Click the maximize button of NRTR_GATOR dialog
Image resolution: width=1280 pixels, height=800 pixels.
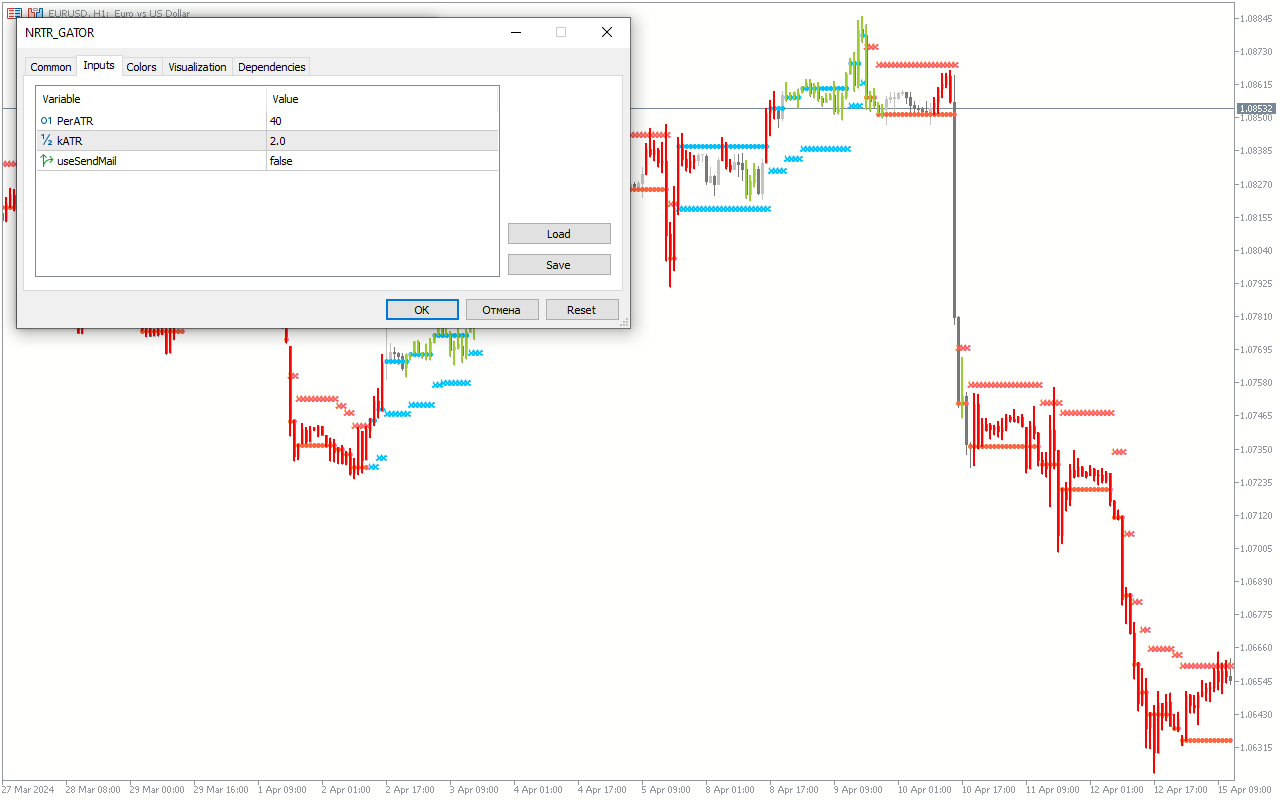coord(561,32)
